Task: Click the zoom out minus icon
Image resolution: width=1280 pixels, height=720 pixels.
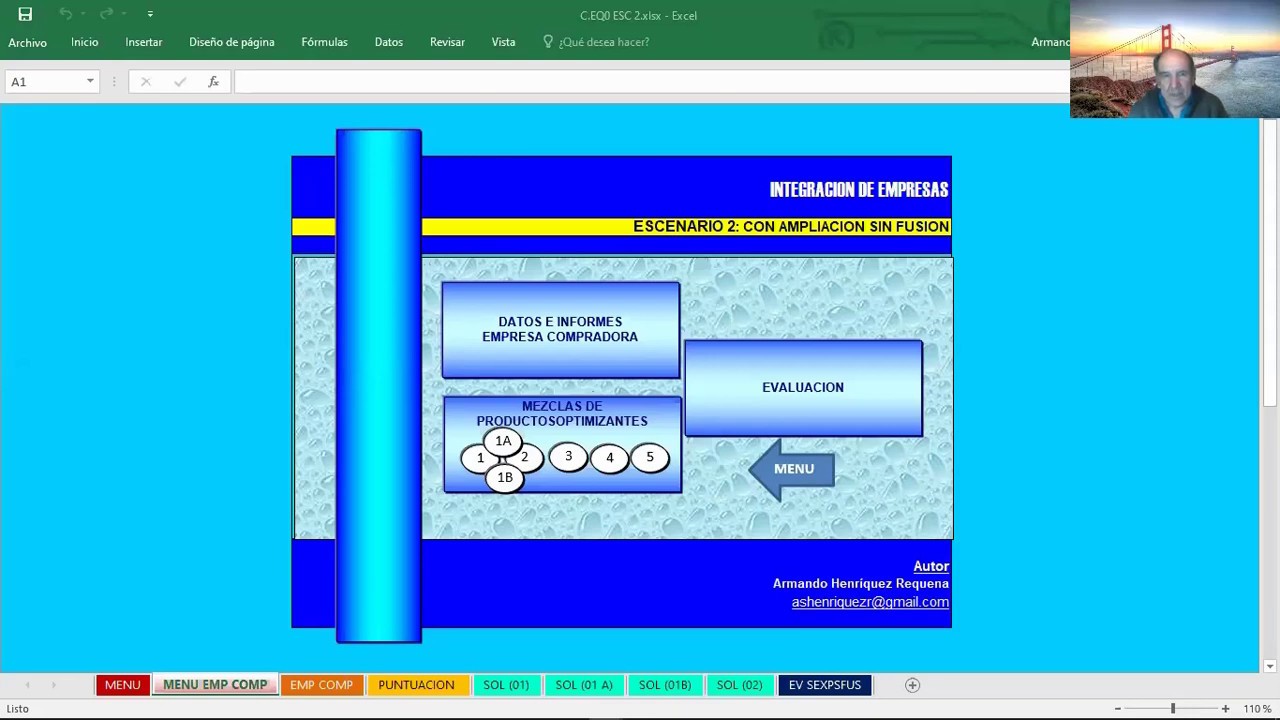Action: click(x=1117, y=709)
